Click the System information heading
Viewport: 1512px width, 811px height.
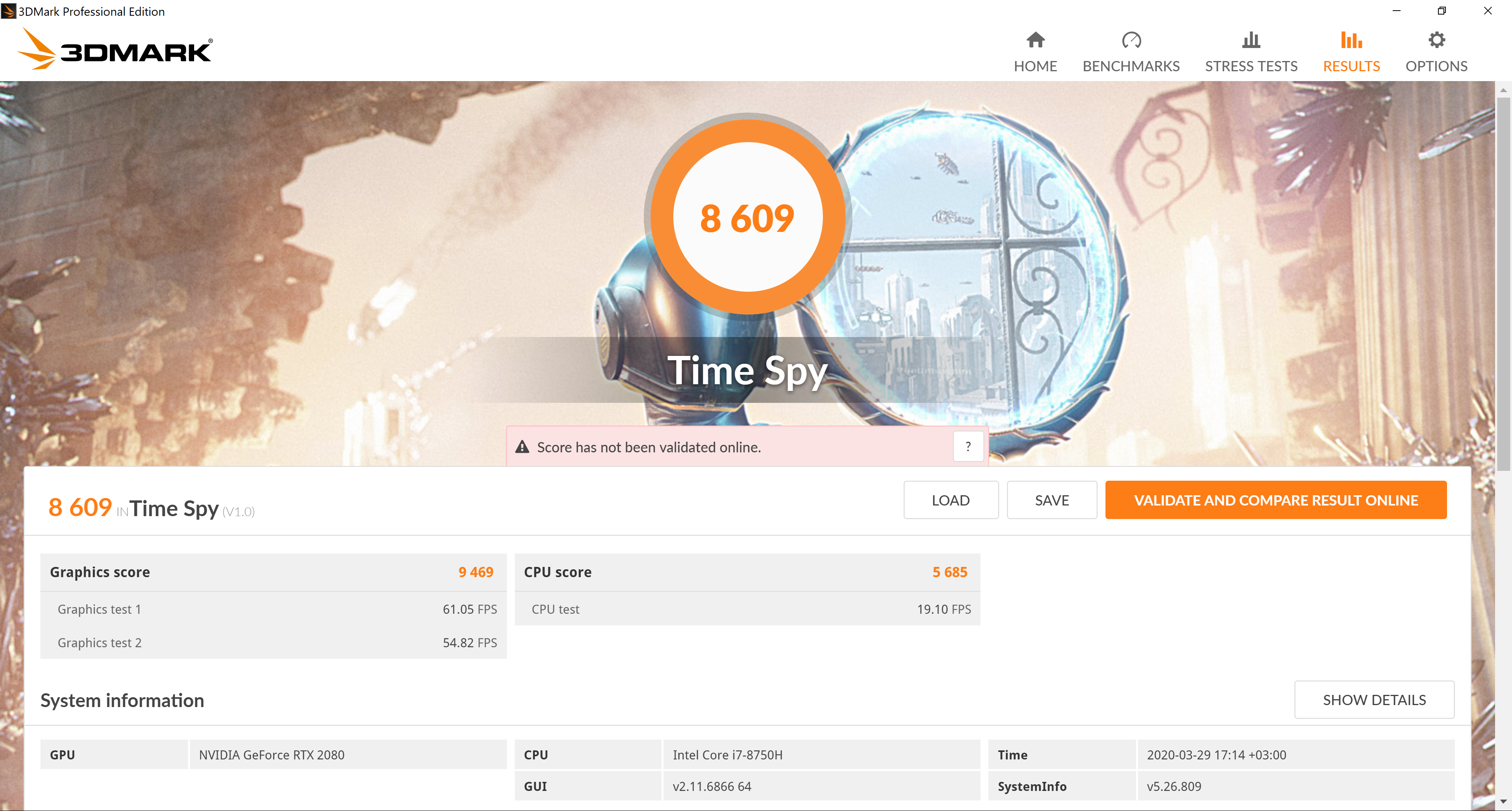[122, 700]
